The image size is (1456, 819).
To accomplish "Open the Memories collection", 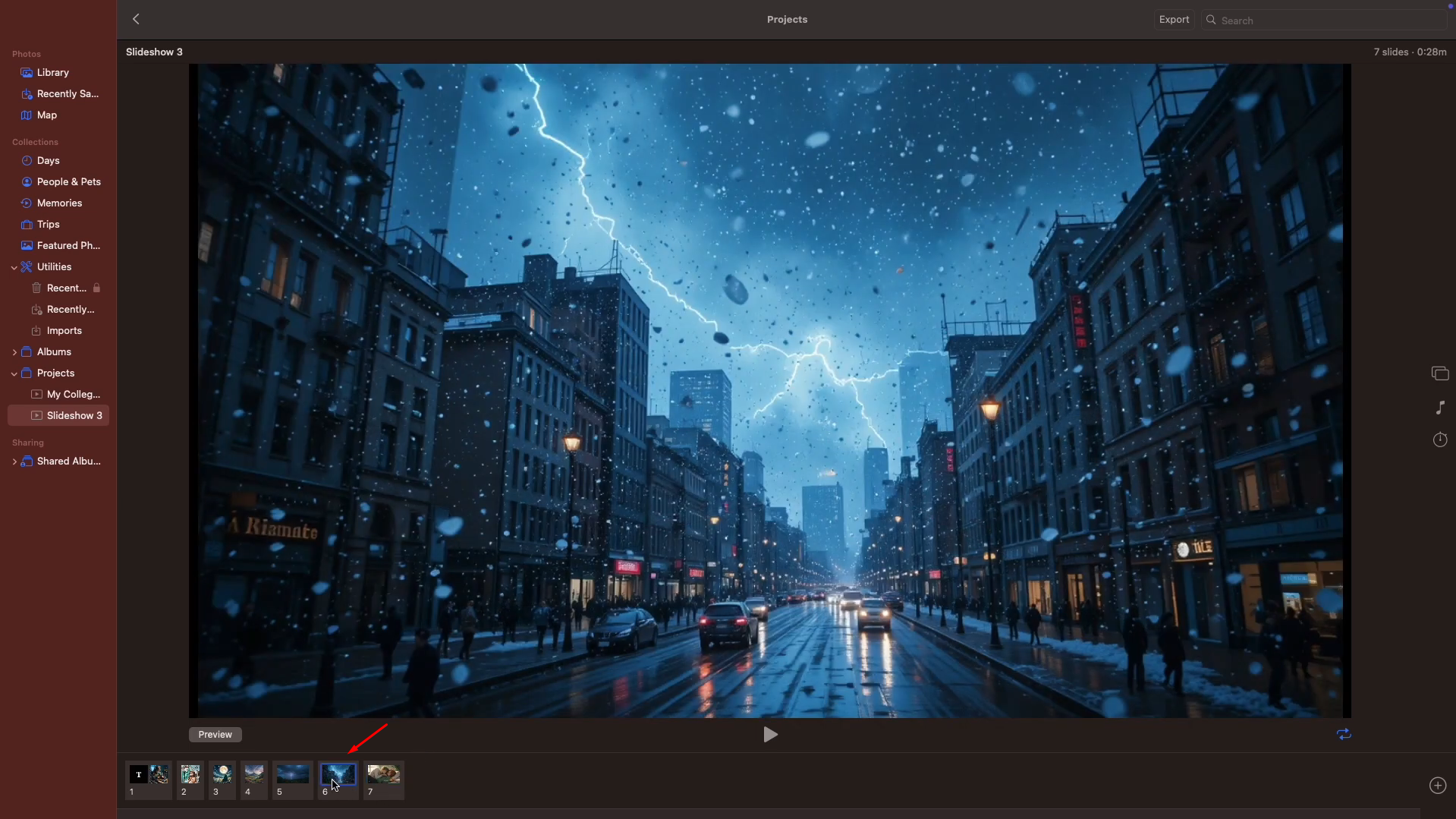I will 58,203.
